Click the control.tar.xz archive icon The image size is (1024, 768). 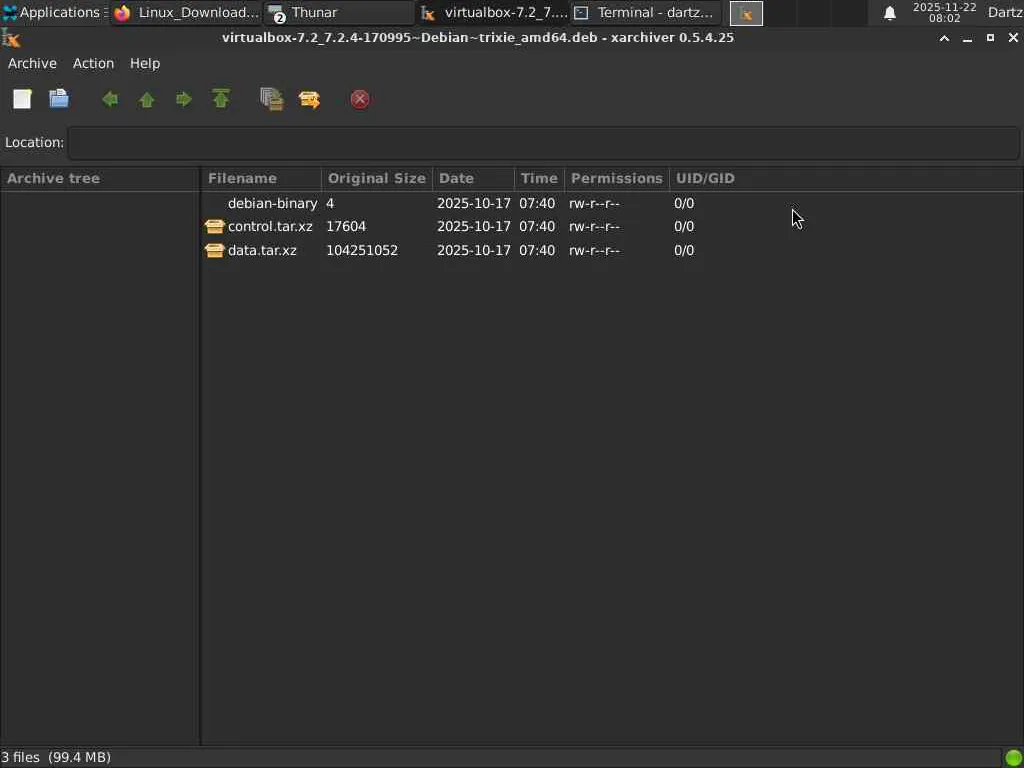(x=214, y=227)
